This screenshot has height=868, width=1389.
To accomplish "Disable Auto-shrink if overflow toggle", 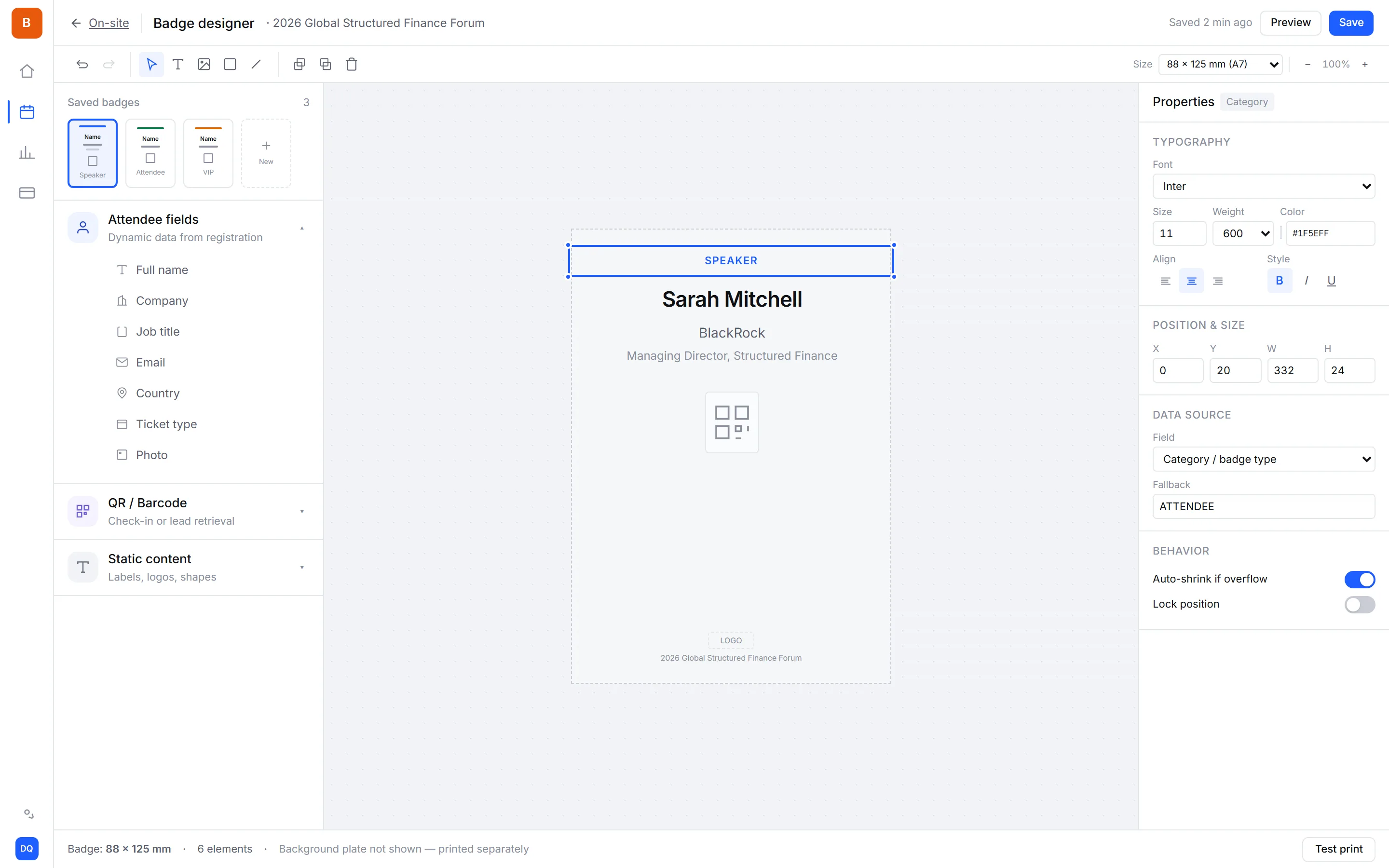I will tap(1360, 579).
